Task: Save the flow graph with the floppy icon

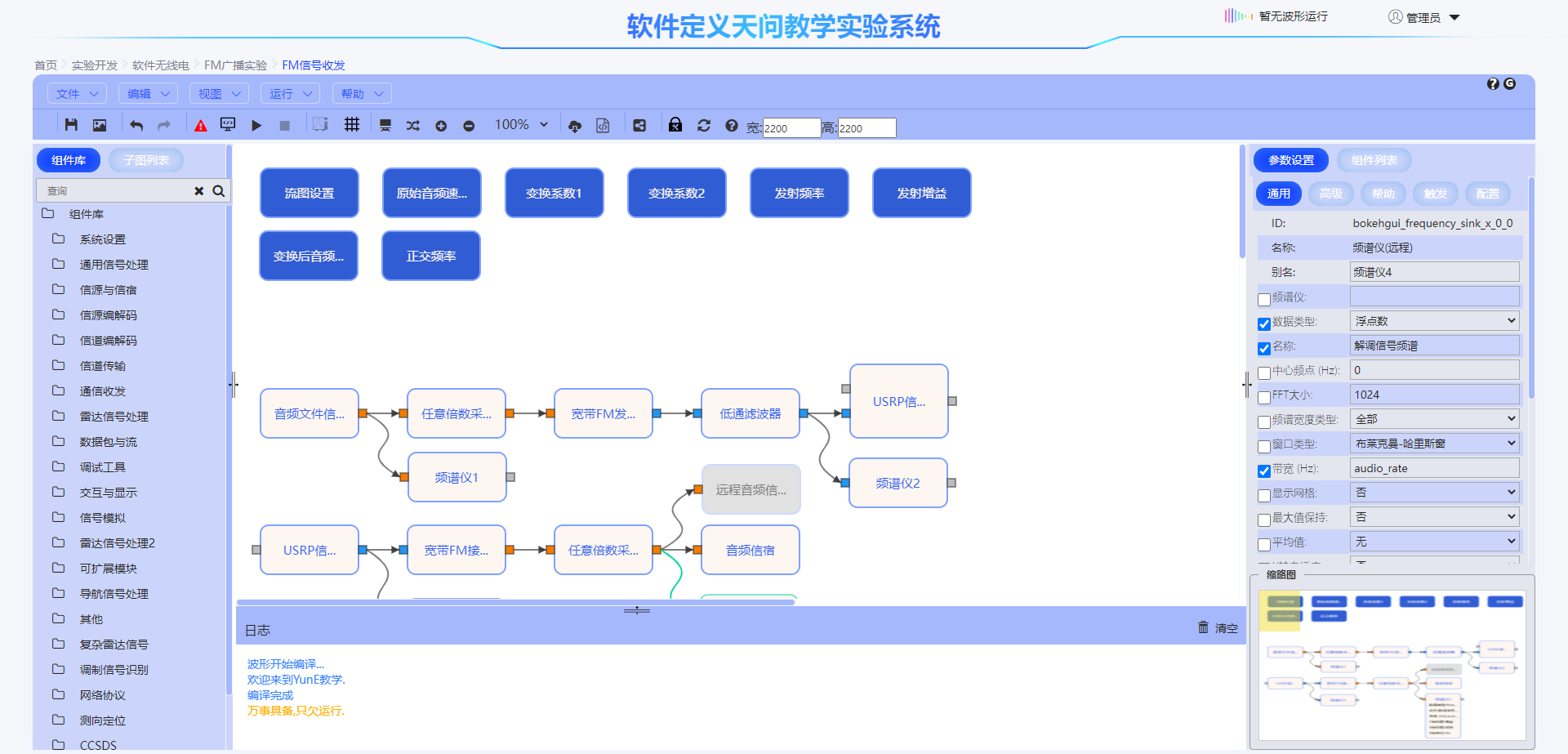Action: pyautogui.click(x=71, y=125)
